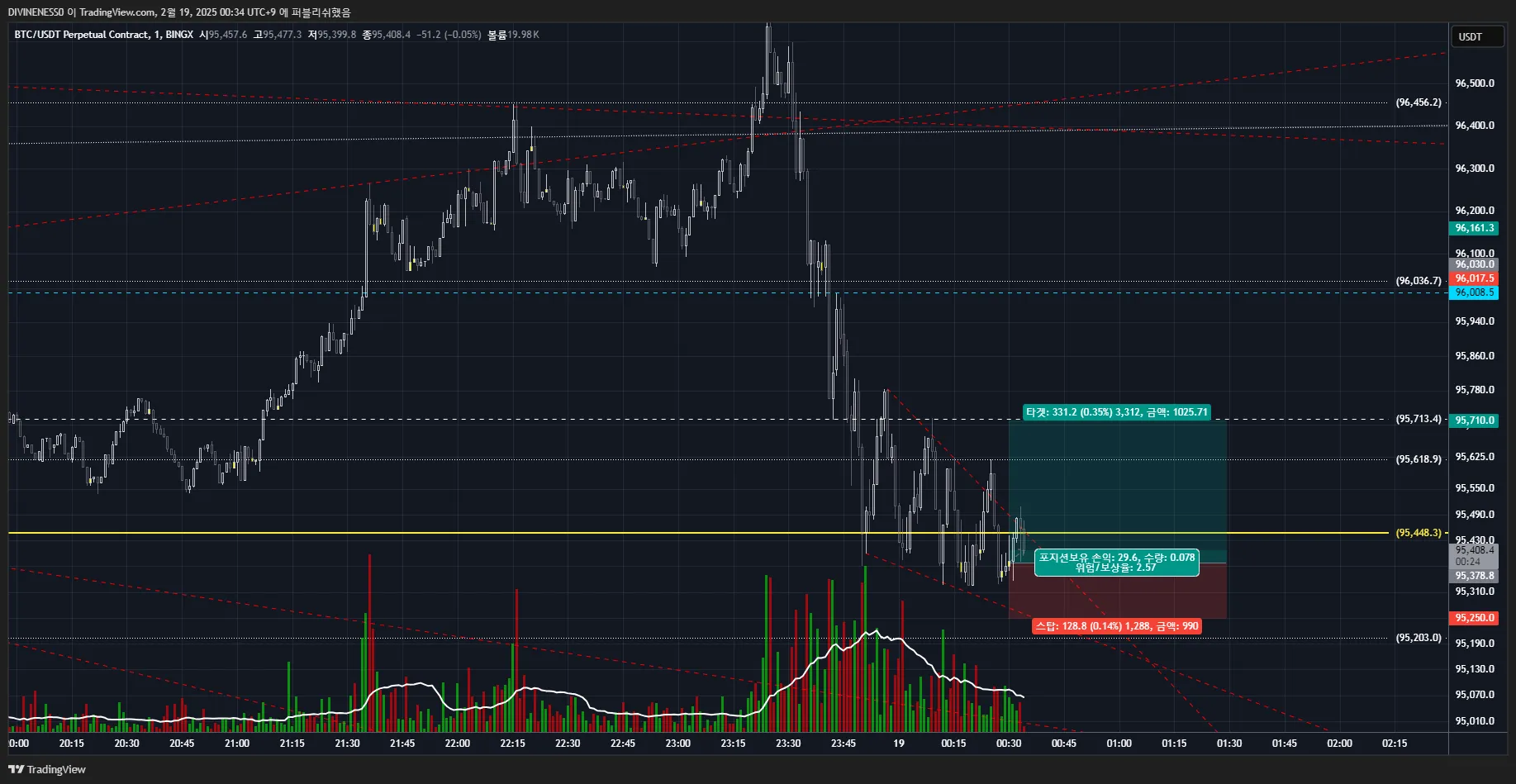The height and width of the screenshot is (784, 1516).
Task: Click the low value 95,399.8 in legend
Action: coord(337,35)
